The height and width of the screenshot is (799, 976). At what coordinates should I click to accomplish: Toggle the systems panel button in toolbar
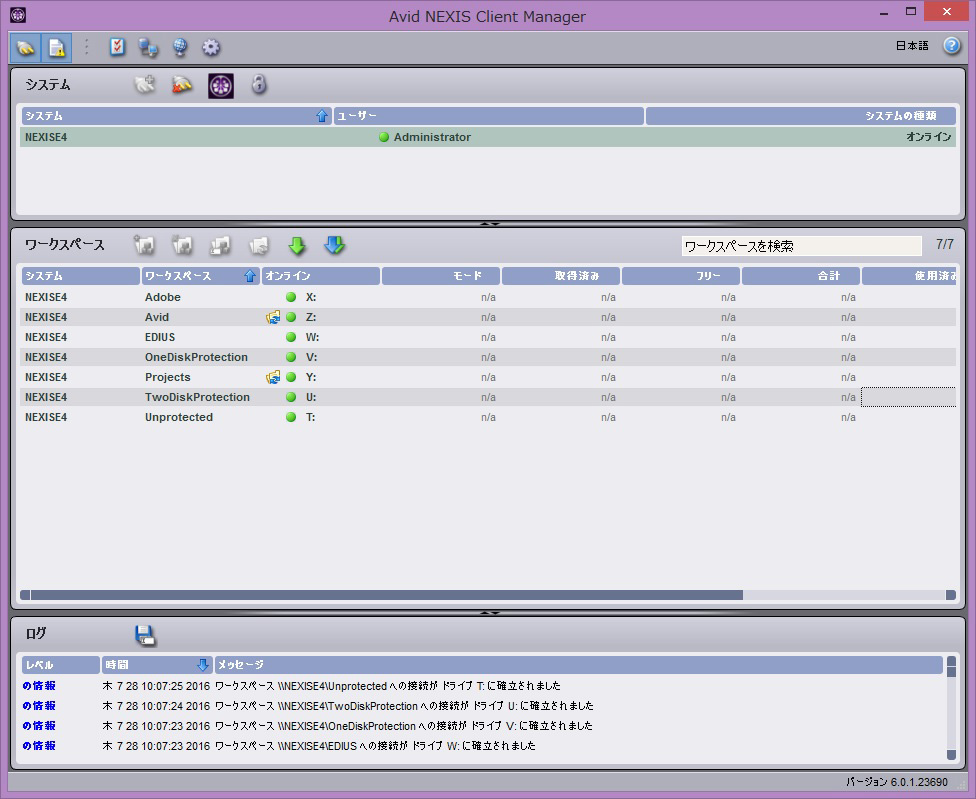(26, 47)
